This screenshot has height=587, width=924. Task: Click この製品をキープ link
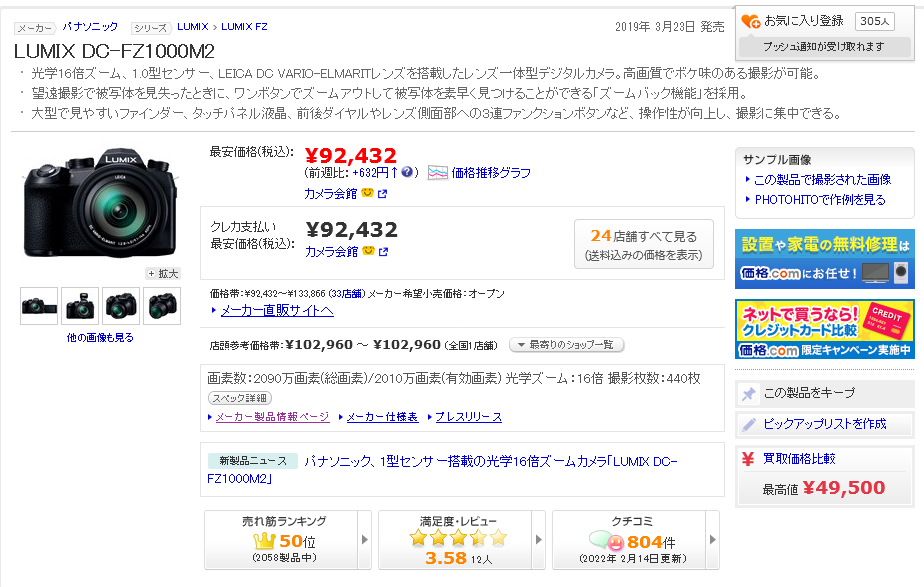click(809, 393)
